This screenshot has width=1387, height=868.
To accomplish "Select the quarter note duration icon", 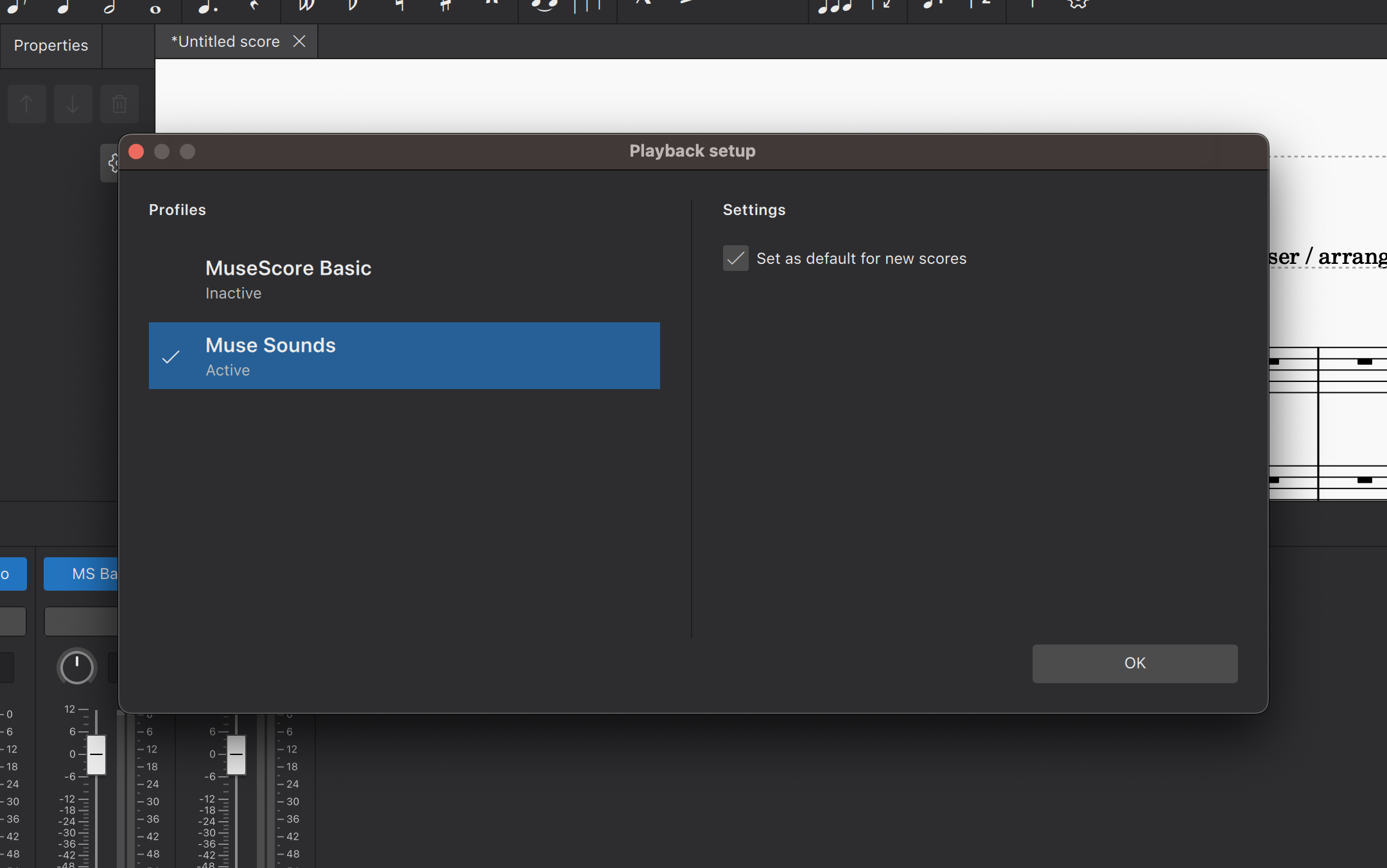I will pos(63,6).
